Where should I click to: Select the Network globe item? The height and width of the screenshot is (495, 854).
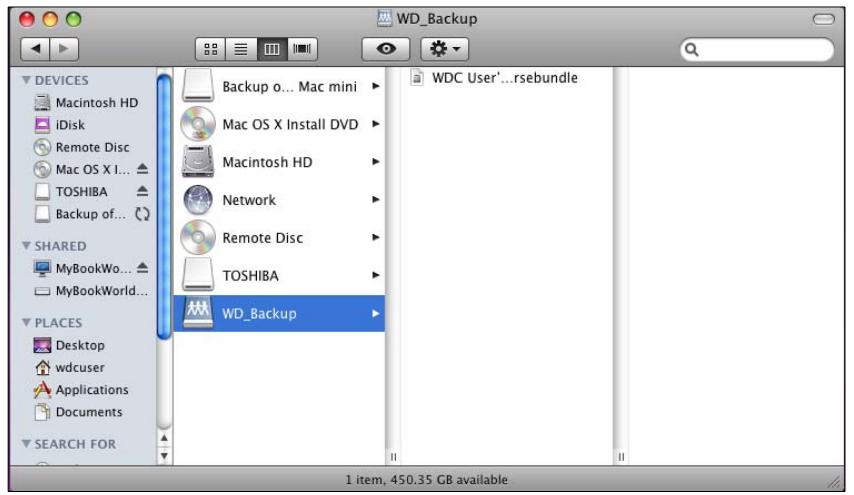pyautogui.click(x=279, y=200)
